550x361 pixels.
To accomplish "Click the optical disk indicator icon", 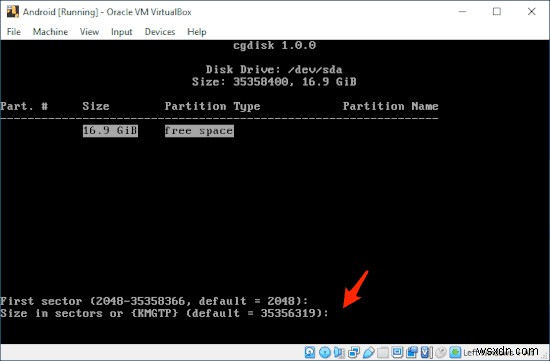I will click(325, 352).
